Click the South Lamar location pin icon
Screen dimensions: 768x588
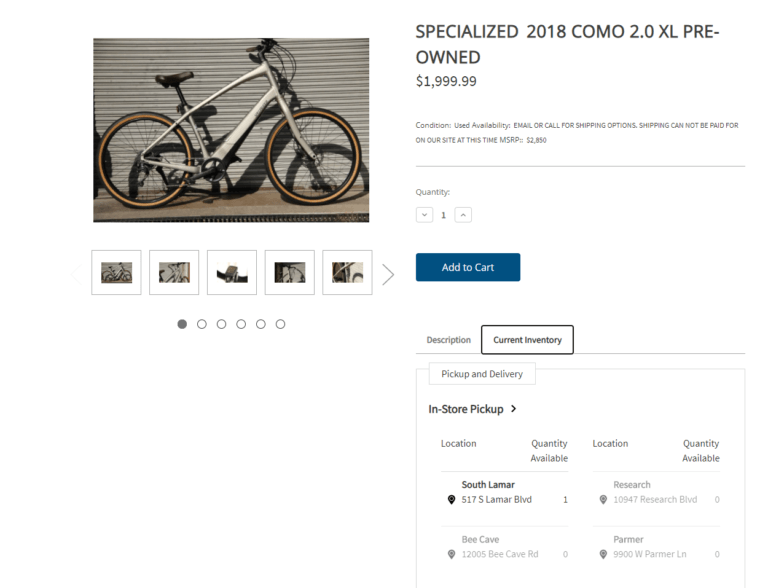[x=451, y=500]
